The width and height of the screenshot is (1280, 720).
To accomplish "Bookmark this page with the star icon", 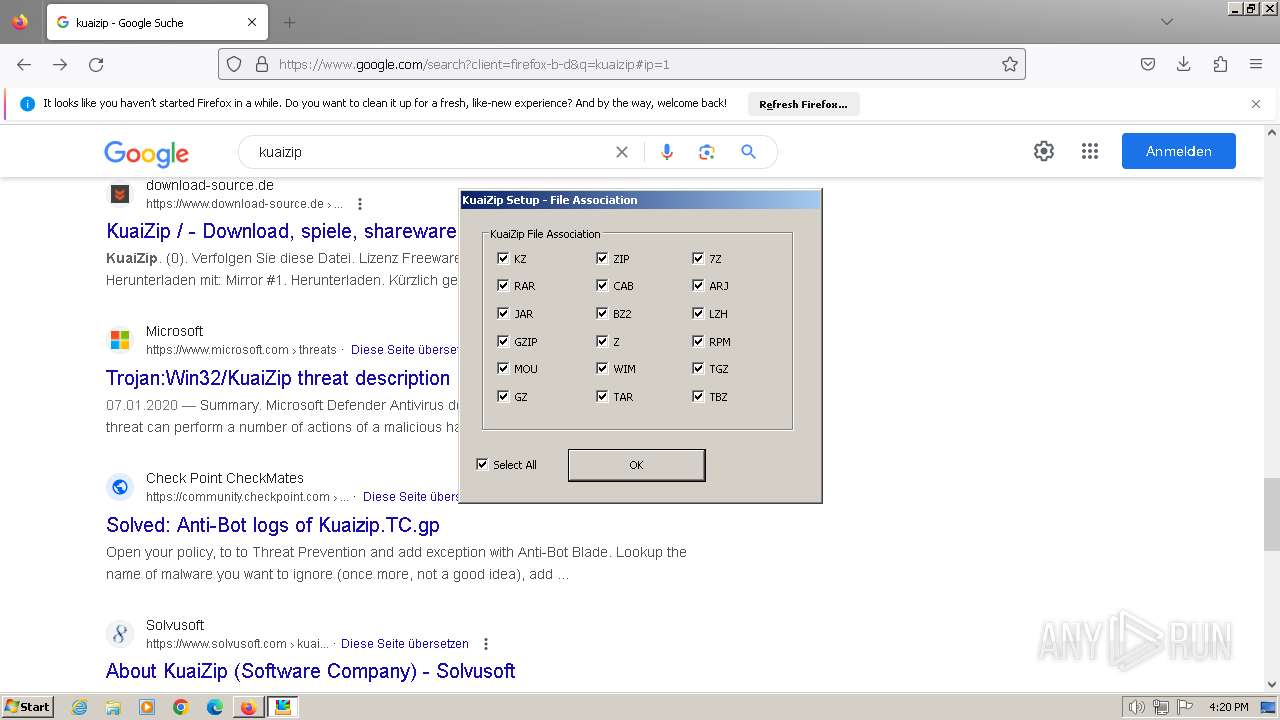I will (1010, 64).
